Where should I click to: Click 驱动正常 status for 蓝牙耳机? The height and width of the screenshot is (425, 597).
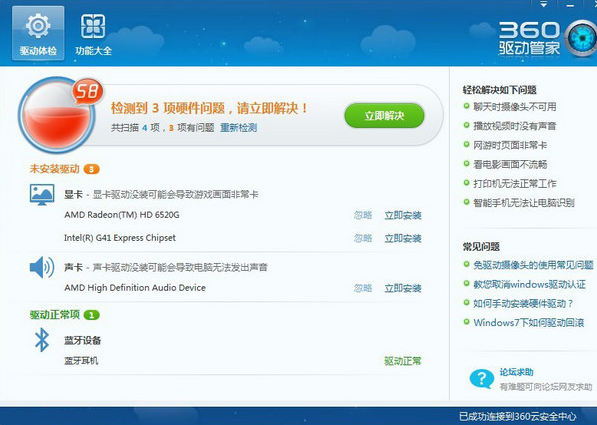403,361
